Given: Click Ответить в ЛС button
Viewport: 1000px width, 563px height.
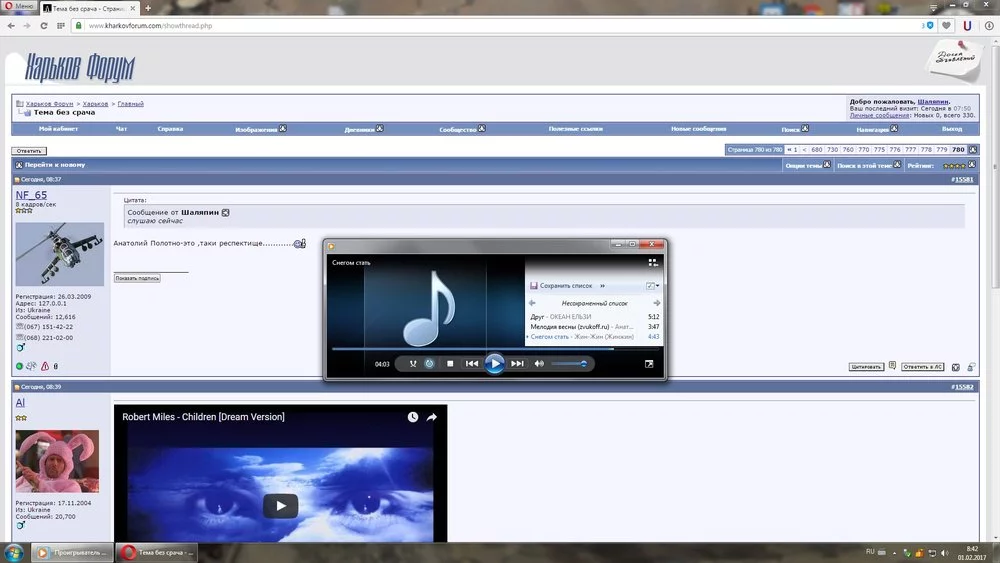Looking at the screenshot, I should point(922,367).
